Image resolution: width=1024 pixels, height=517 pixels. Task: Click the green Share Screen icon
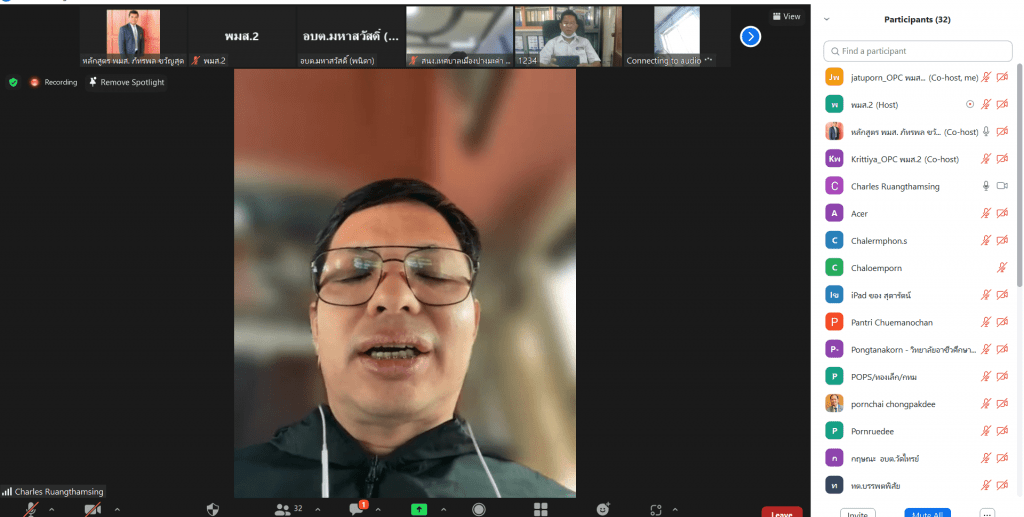click(x=419, y=509)
